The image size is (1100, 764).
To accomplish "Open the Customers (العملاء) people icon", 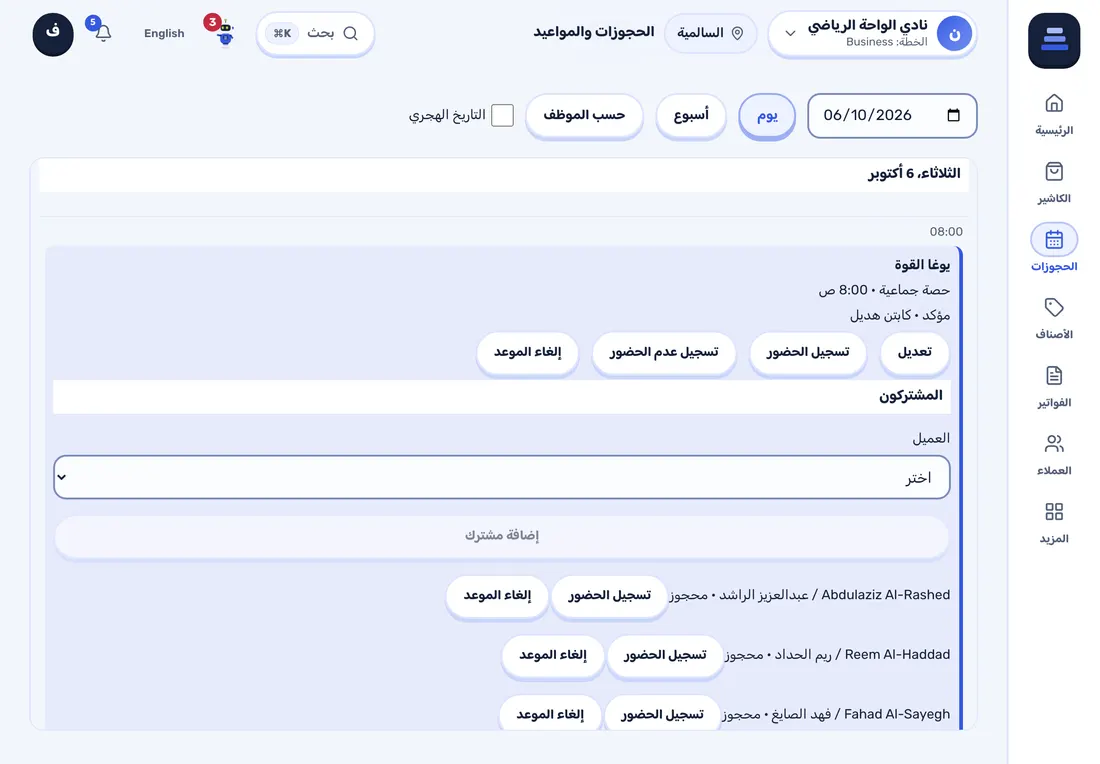I will (1054, 444).
